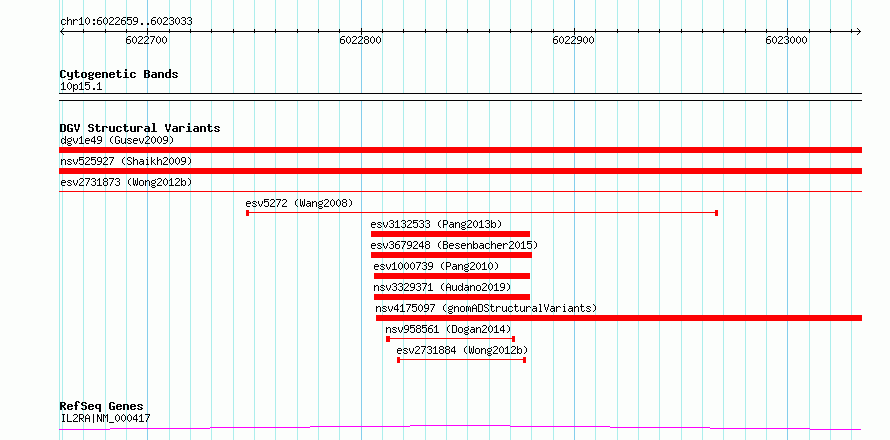
Task: Click the red bar under nsv525927
Action: [461, 171]
